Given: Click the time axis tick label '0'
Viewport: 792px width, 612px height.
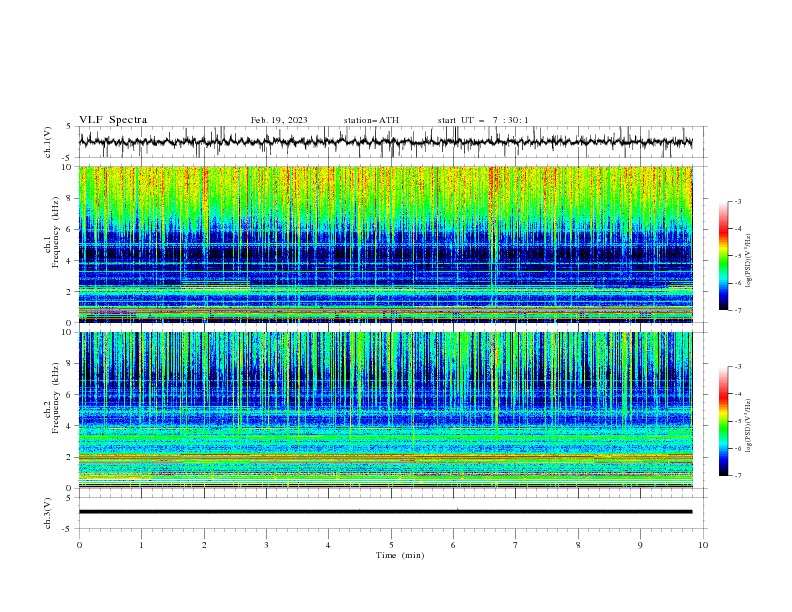Looking at the screenshot, I should click(x=79, y=545).
